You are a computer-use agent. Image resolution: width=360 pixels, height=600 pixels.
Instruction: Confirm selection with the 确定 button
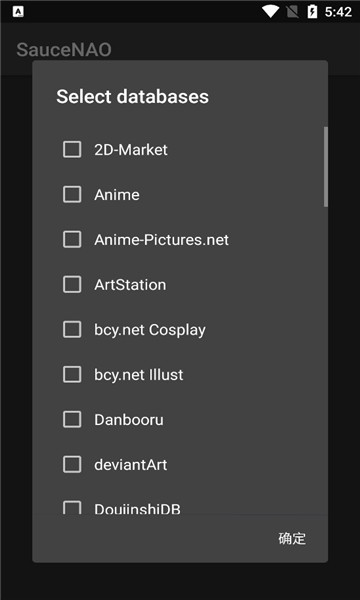point(292,538)
